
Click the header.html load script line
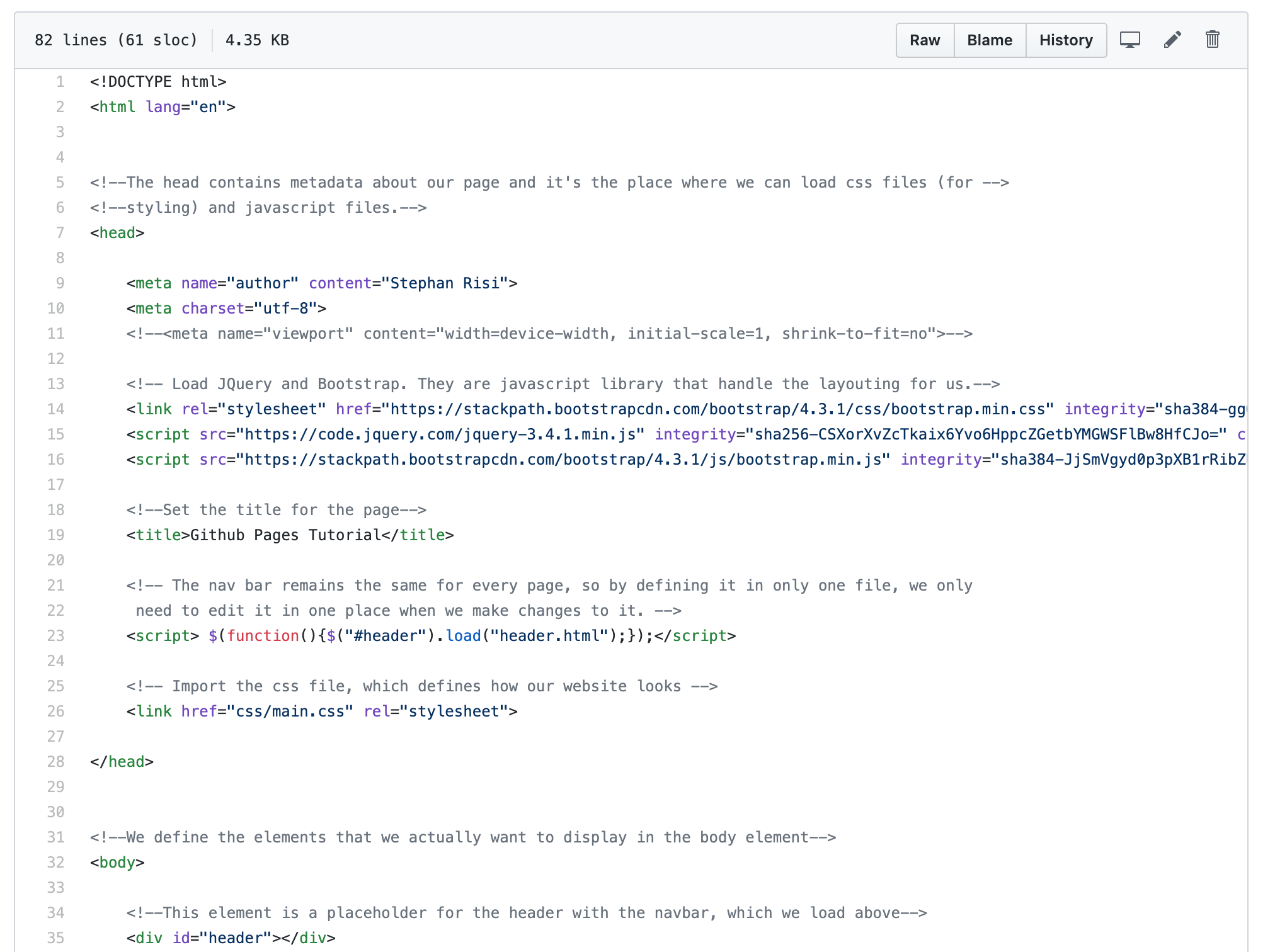431,636
